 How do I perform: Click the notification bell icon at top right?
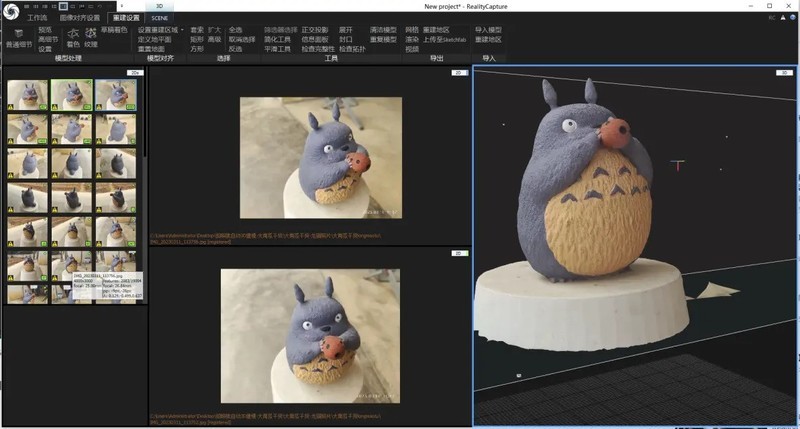click(x=783, y=17)
